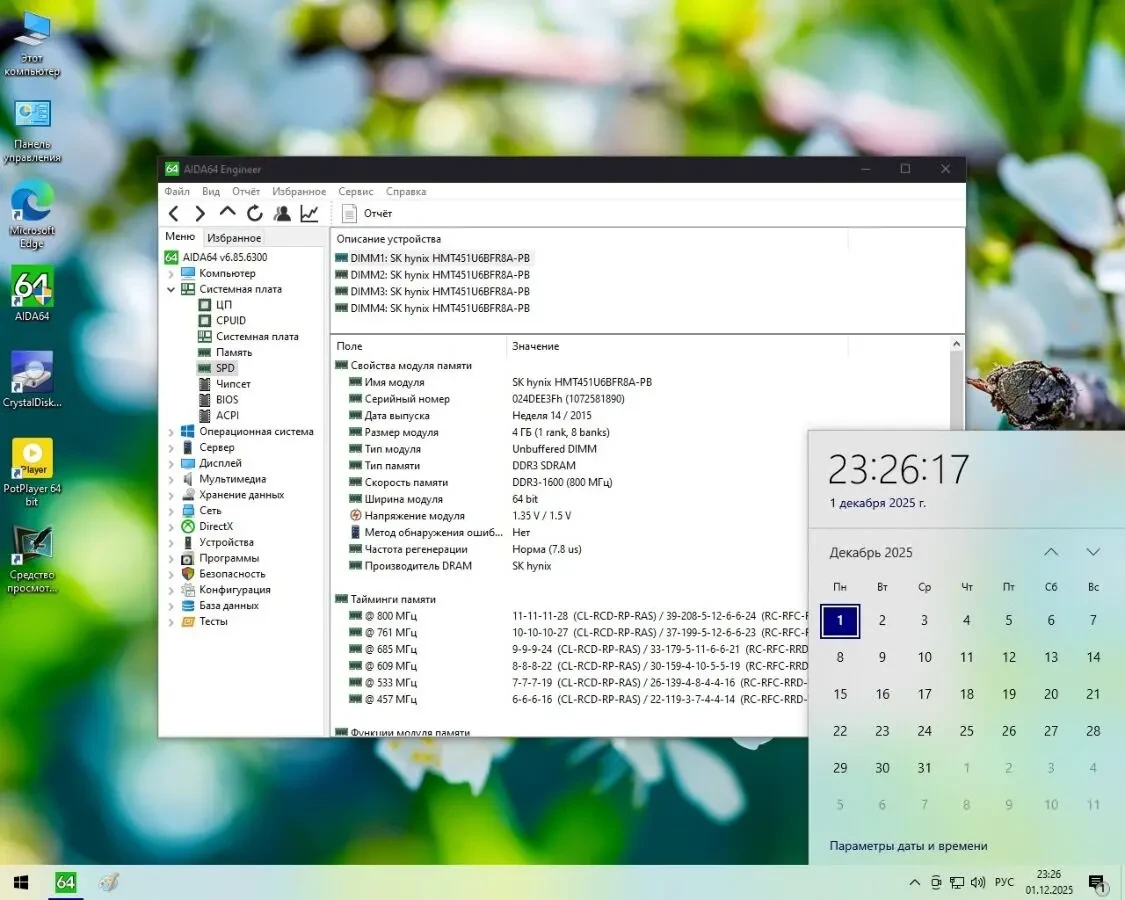This screenshot has width=1125, height=900.
Task: Click the up navigation arrow in toolbar
Action: (227, 213)
